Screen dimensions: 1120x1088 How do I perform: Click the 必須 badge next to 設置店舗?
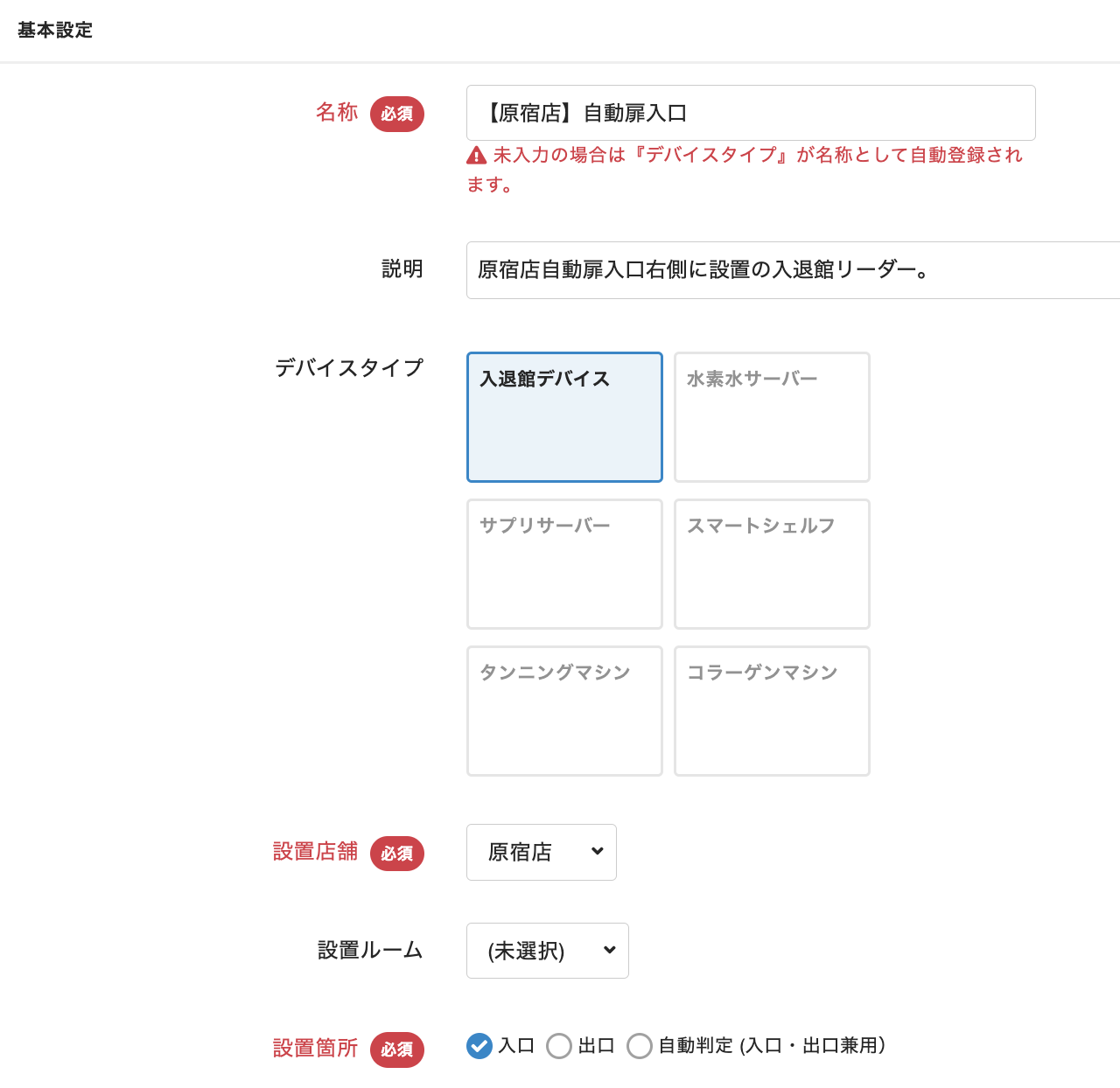396,853
